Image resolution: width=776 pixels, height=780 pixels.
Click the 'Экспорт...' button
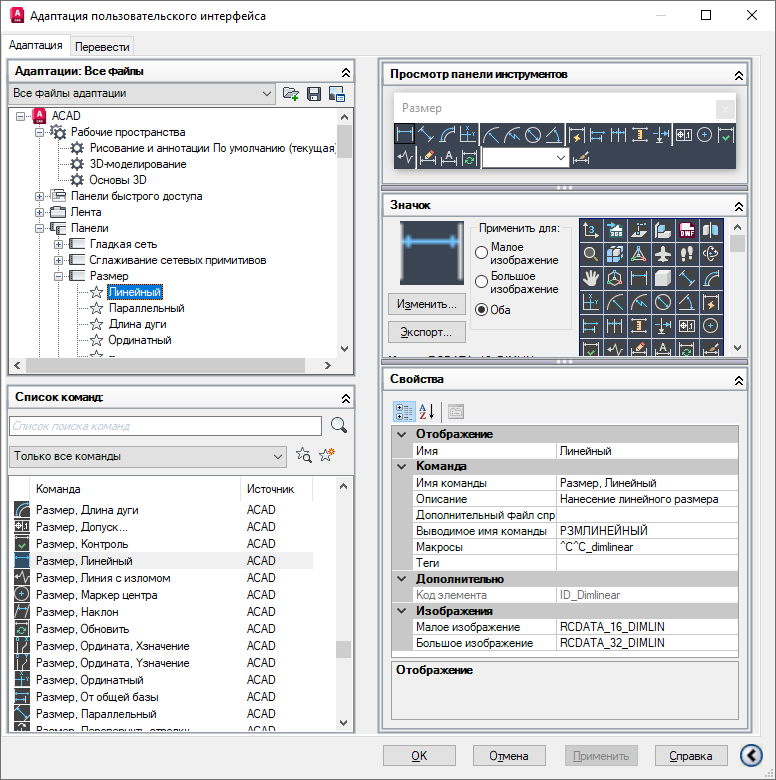[x=427, y=332]
